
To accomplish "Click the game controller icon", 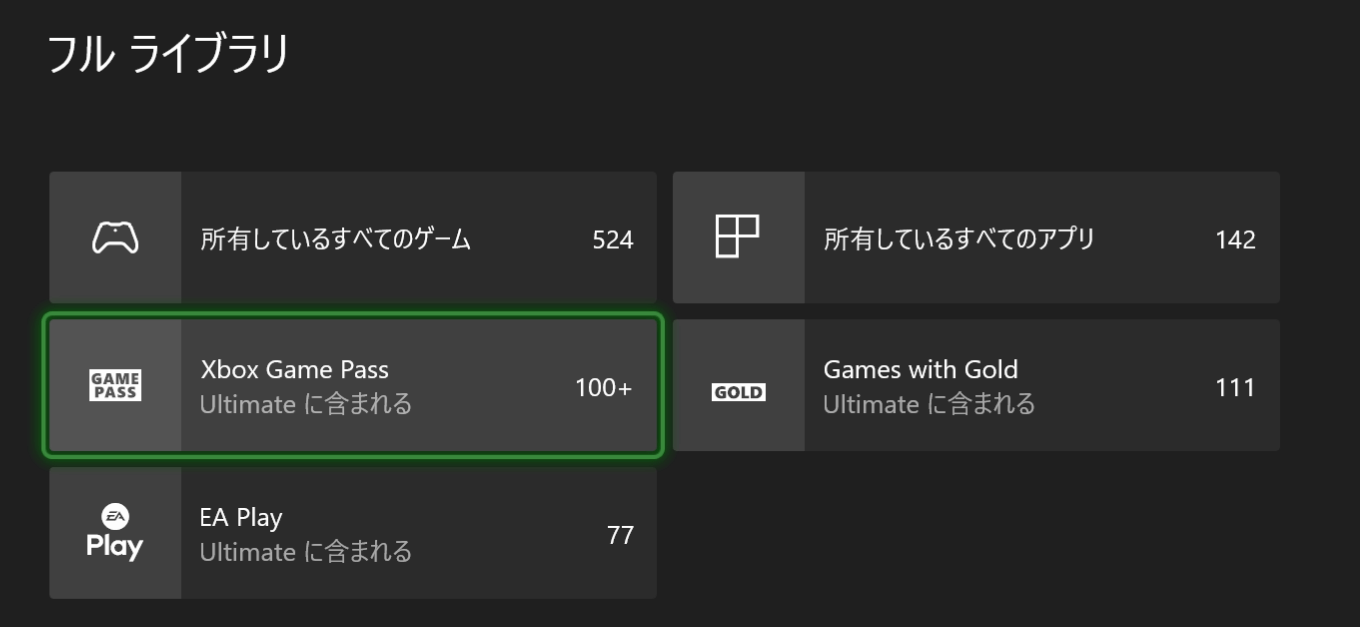I will [x=115, y=238].
